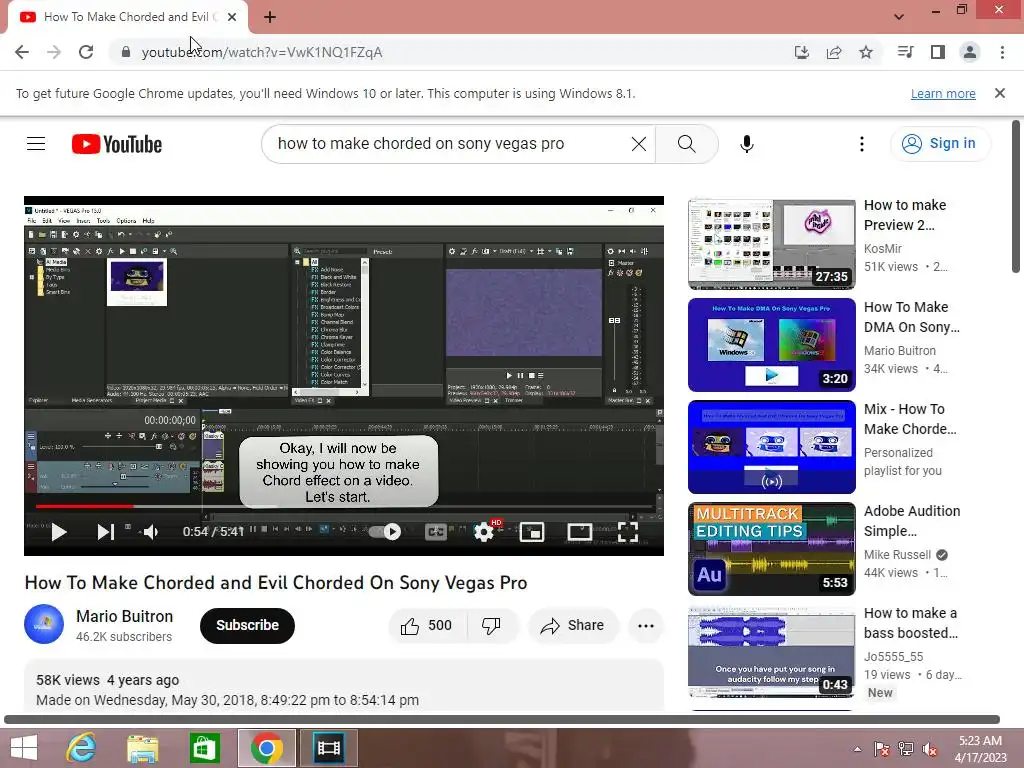Screen dimensions: 1024x768
Task: Open video player settings gear
Action: pos(484,532)
